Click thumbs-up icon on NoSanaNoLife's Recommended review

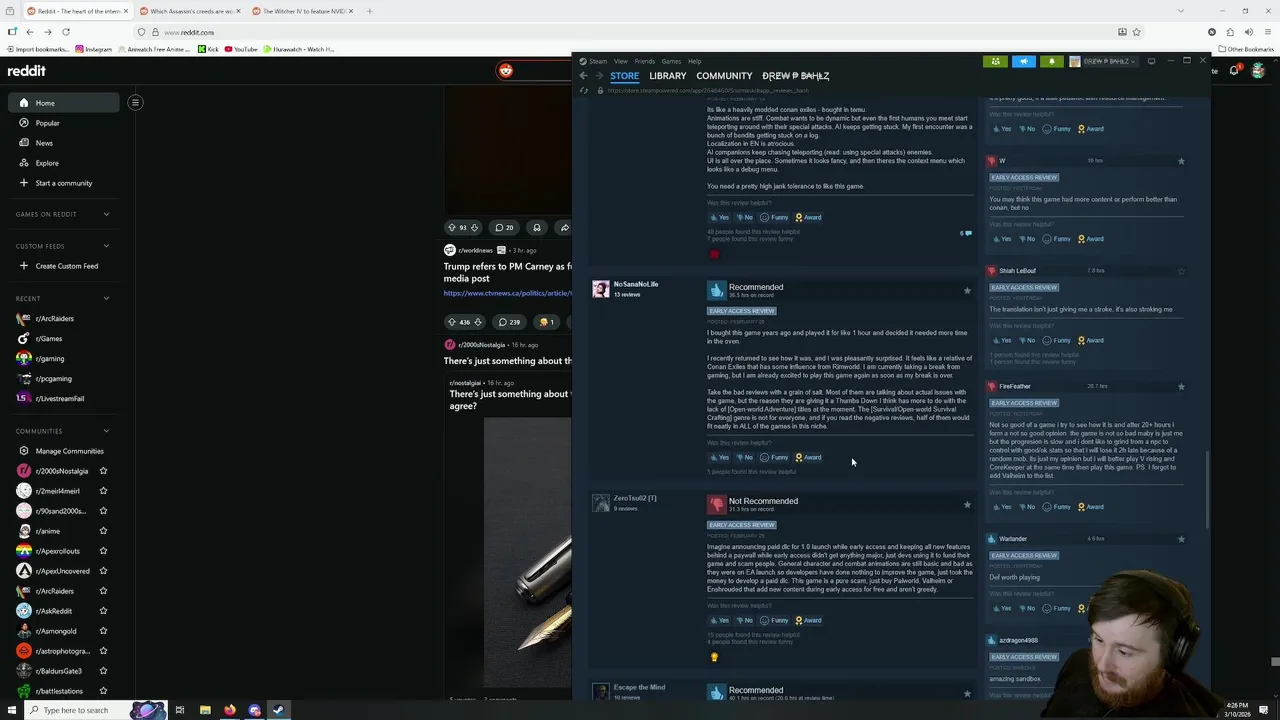point(716,290)
